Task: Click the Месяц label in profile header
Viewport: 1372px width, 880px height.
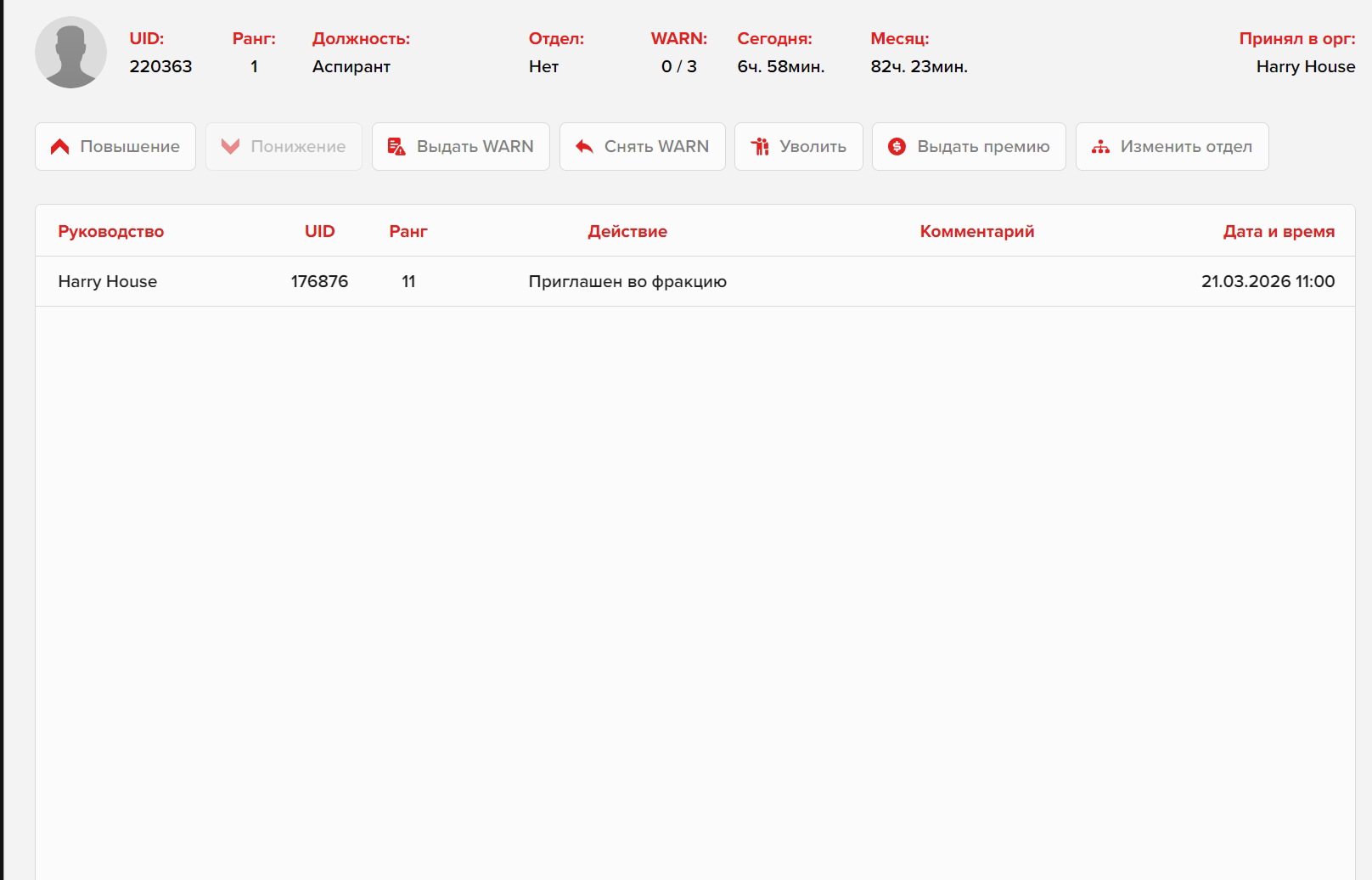Action: click(900, 38)
